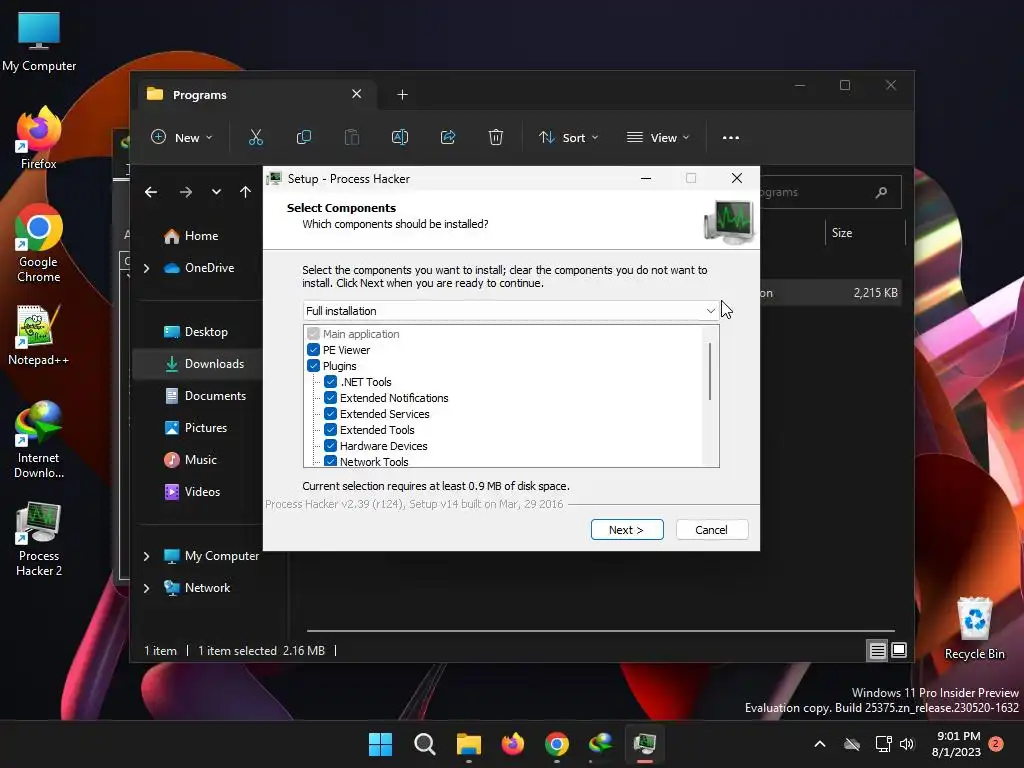Click the Cut scissors icon in File Explorer
The image size is (1024, 768).
255,138
